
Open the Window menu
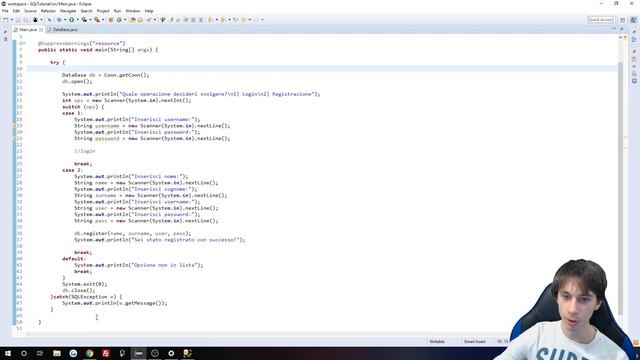[133, 11]
